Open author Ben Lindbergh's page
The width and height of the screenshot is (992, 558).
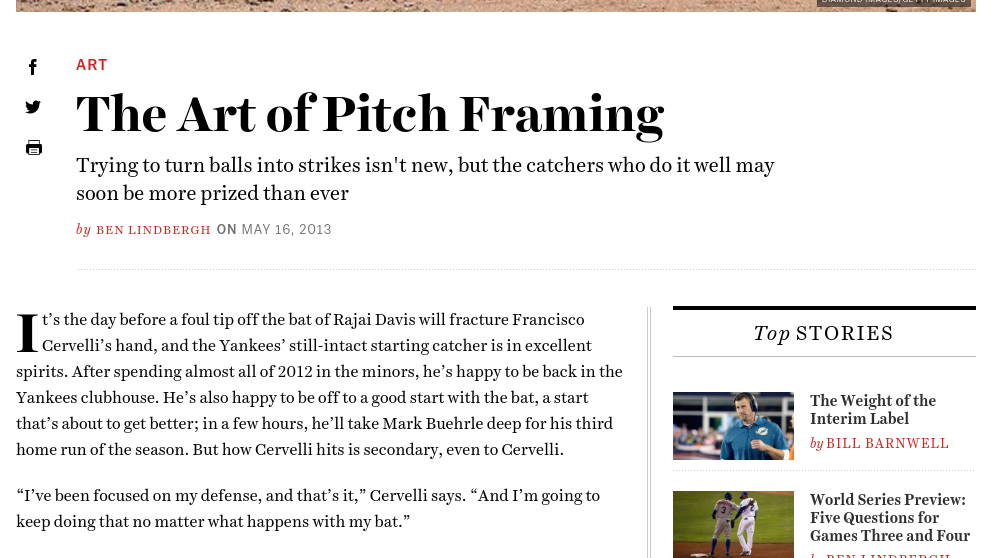[153, 230]
